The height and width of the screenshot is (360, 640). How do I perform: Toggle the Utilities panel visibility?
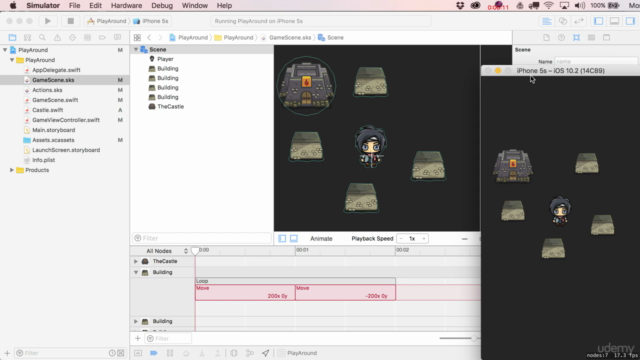point(630,21)
